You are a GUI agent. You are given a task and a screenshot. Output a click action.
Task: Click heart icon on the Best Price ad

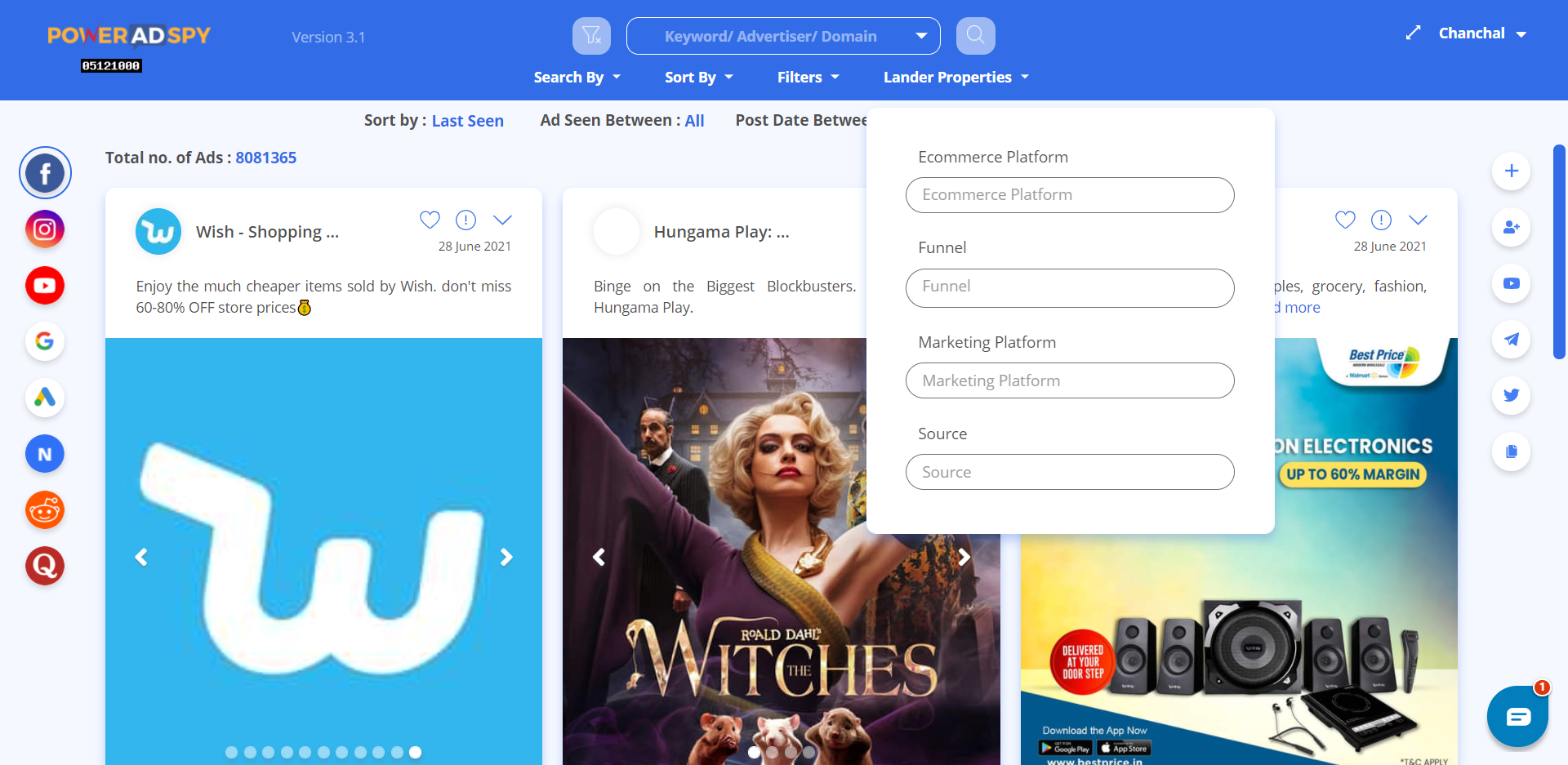[x=1345, y=220]
